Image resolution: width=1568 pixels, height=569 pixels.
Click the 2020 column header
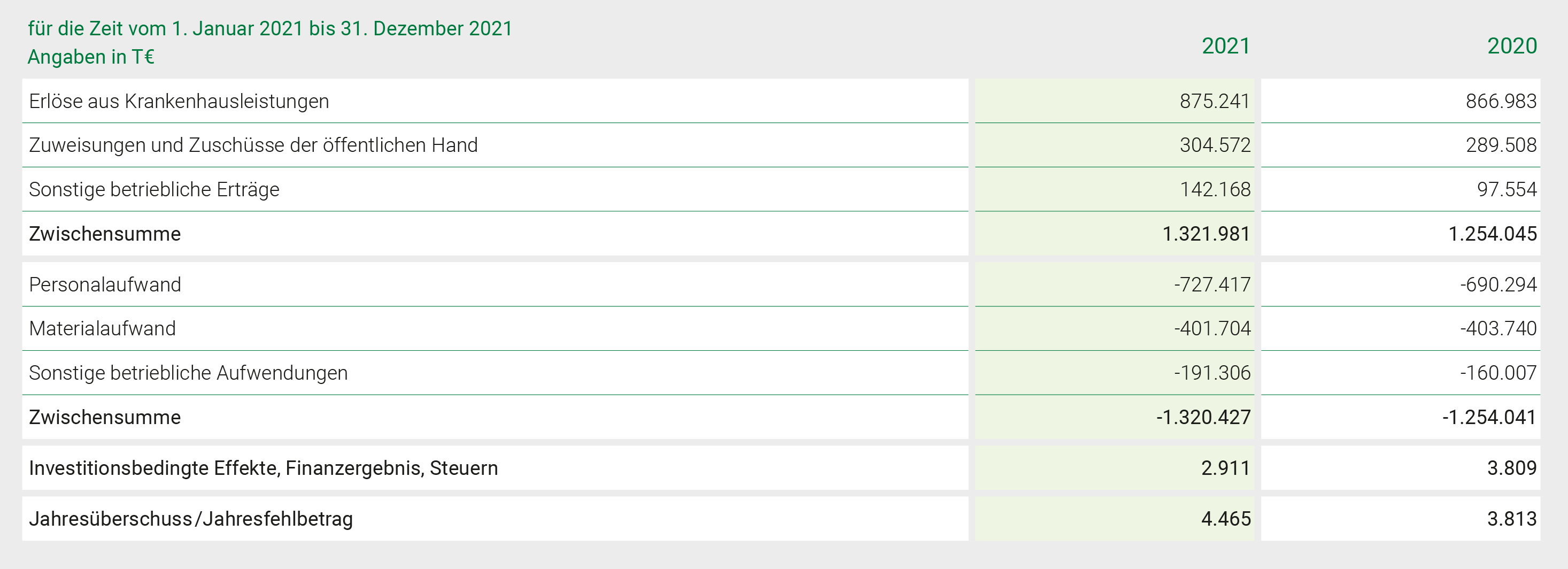(x=1512, y=47)
